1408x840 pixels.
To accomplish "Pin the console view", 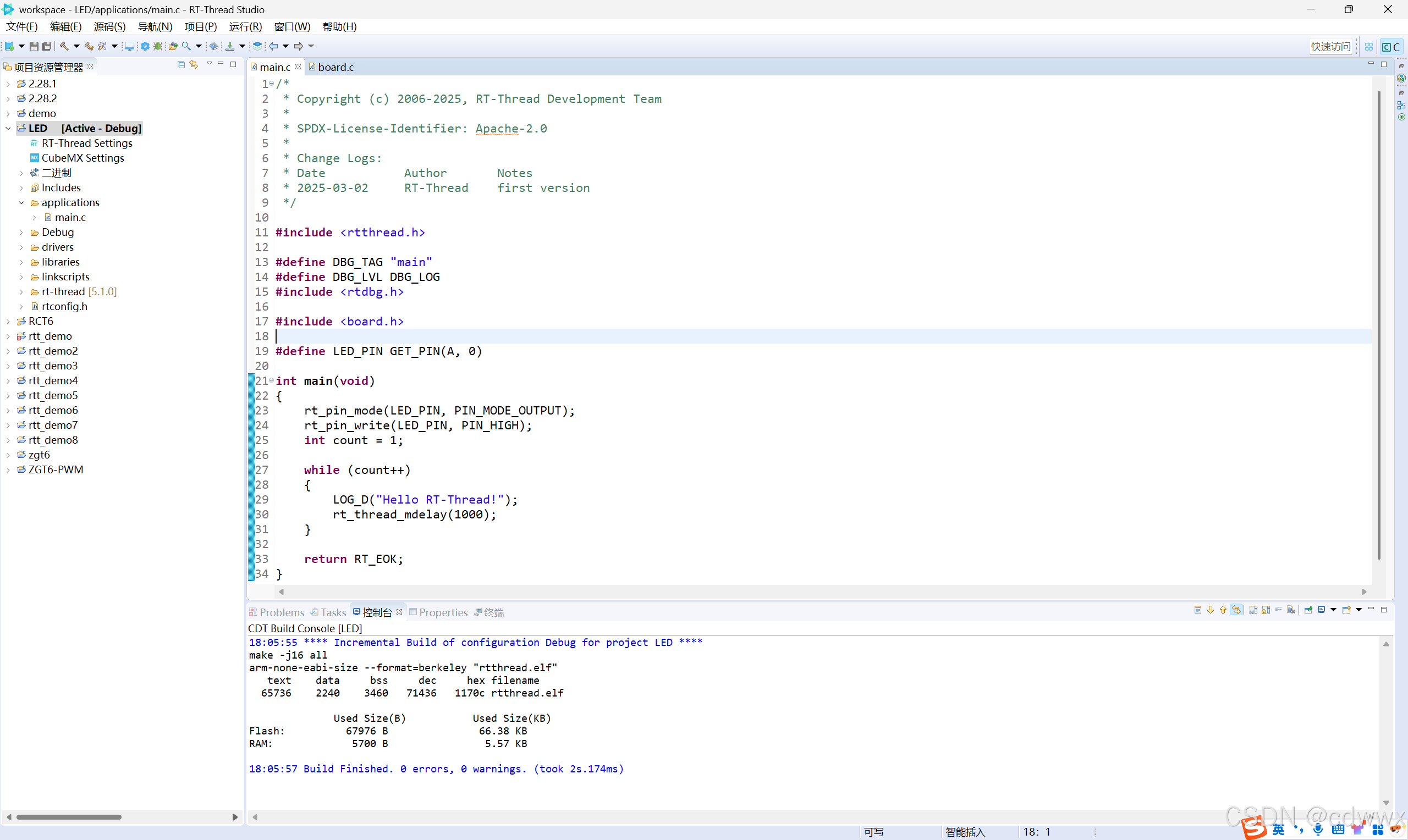I will [1308, 610].
